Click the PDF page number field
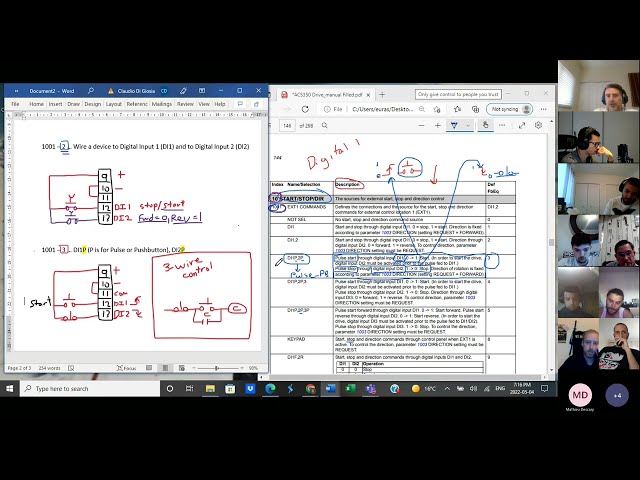Image resolution: width=640 pixels, height=480 pixels. 287,126
